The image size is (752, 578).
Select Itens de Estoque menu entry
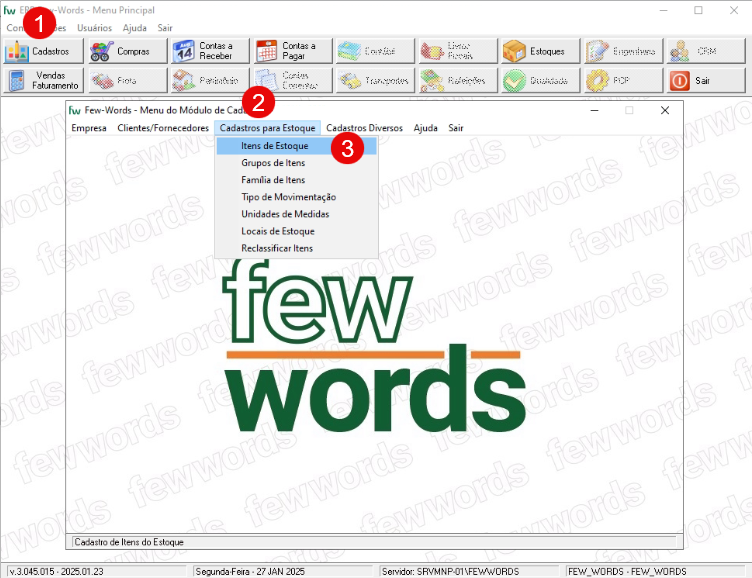coord(296,146)
